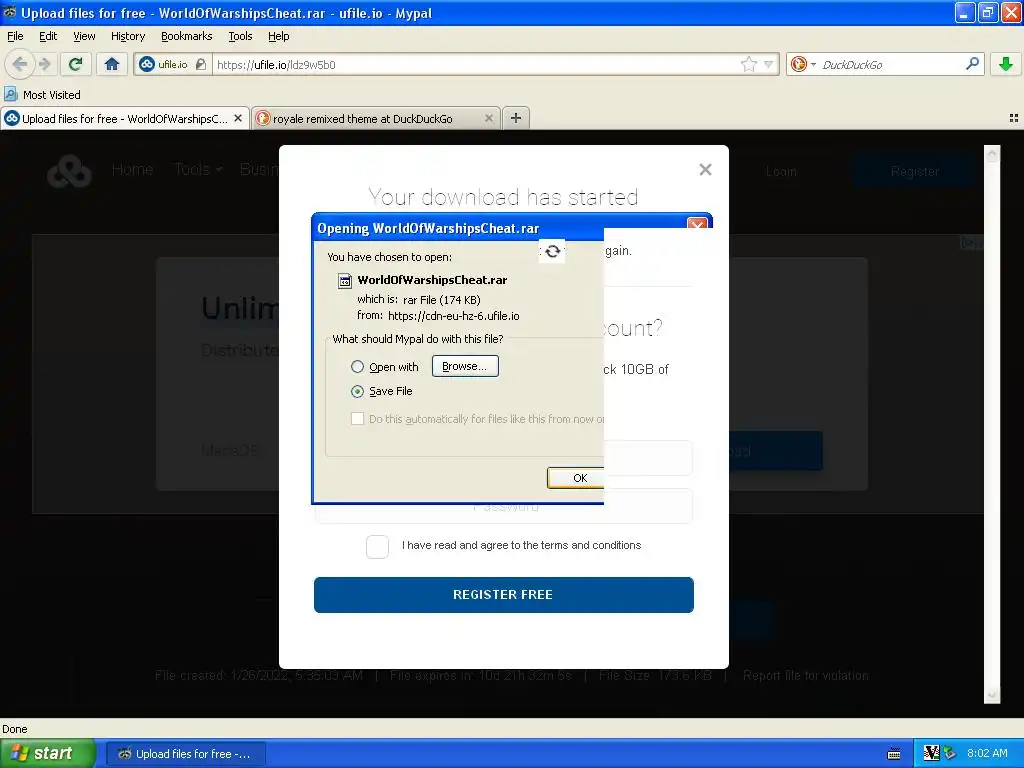Select the Save File radio button

[x=357, y=391]
